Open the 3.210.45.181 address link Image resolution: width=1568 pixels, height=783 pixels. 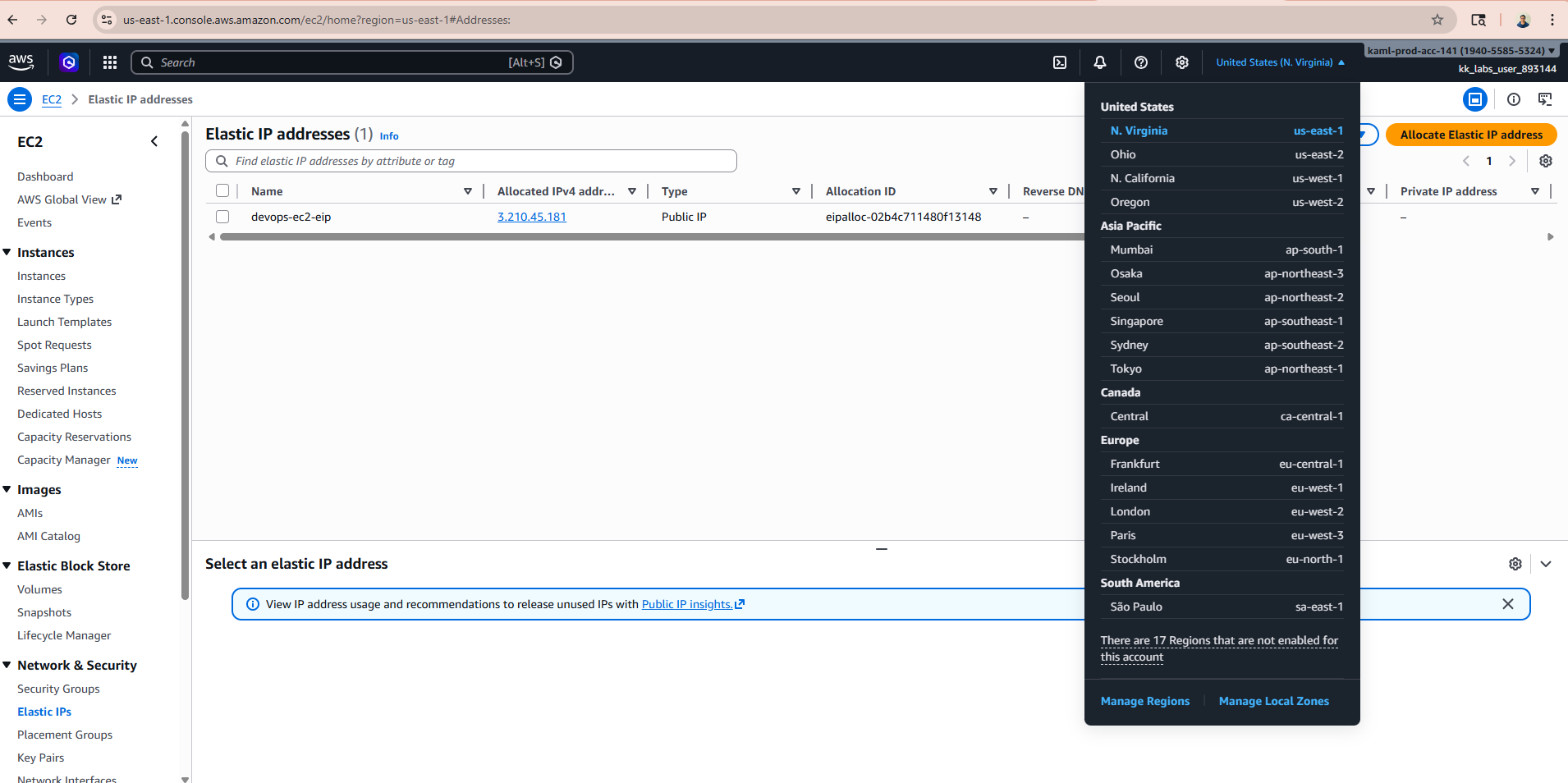(x=532, y=217)
